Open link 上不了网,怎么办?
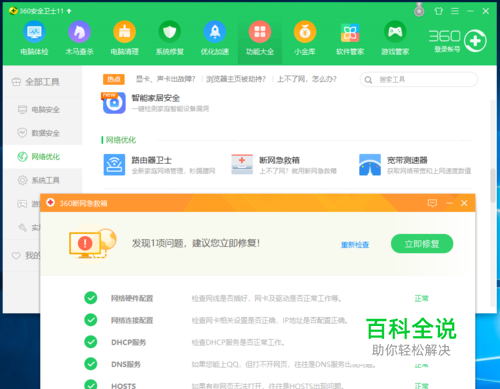This screenshot has width=500, height=389. click(x=307, y=79)
